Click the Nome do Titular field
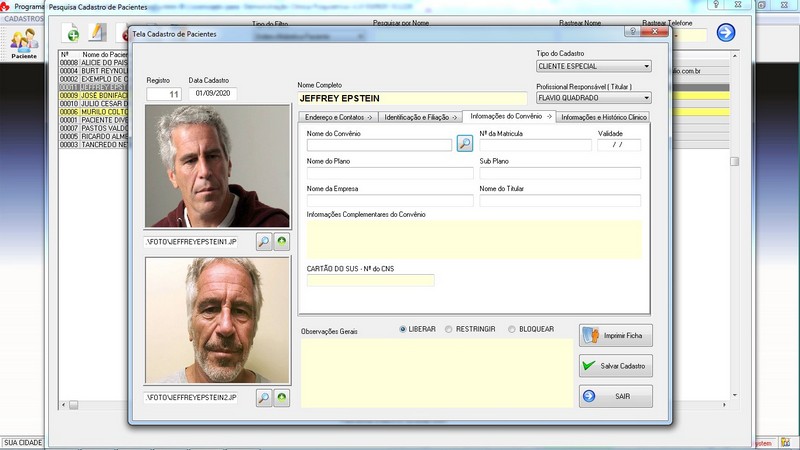The height and width of the screenshot is (450, 800). tap(560, 200)
